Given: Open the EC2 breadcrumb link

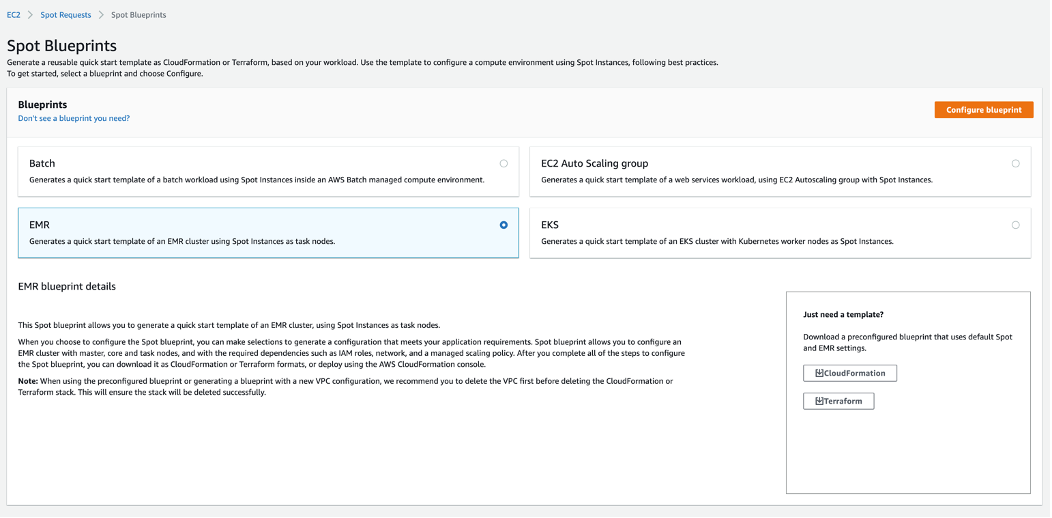Looking at the screenshot, I should point(13,15).
